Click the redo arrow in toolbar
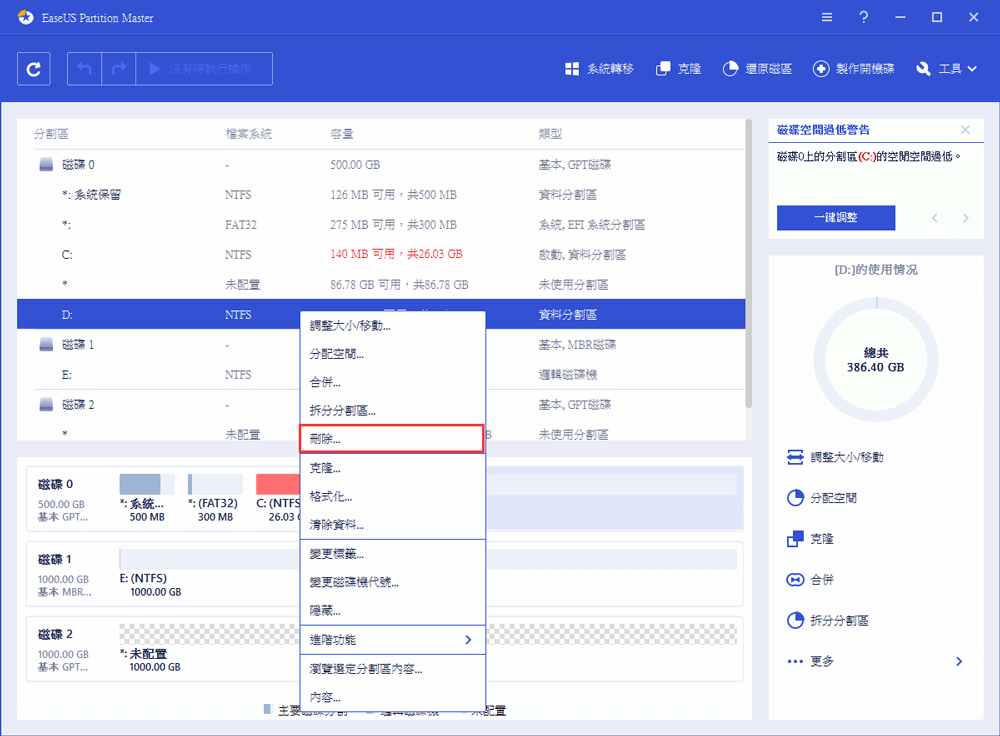This screenshot has height=736, width=1000. 119,69
